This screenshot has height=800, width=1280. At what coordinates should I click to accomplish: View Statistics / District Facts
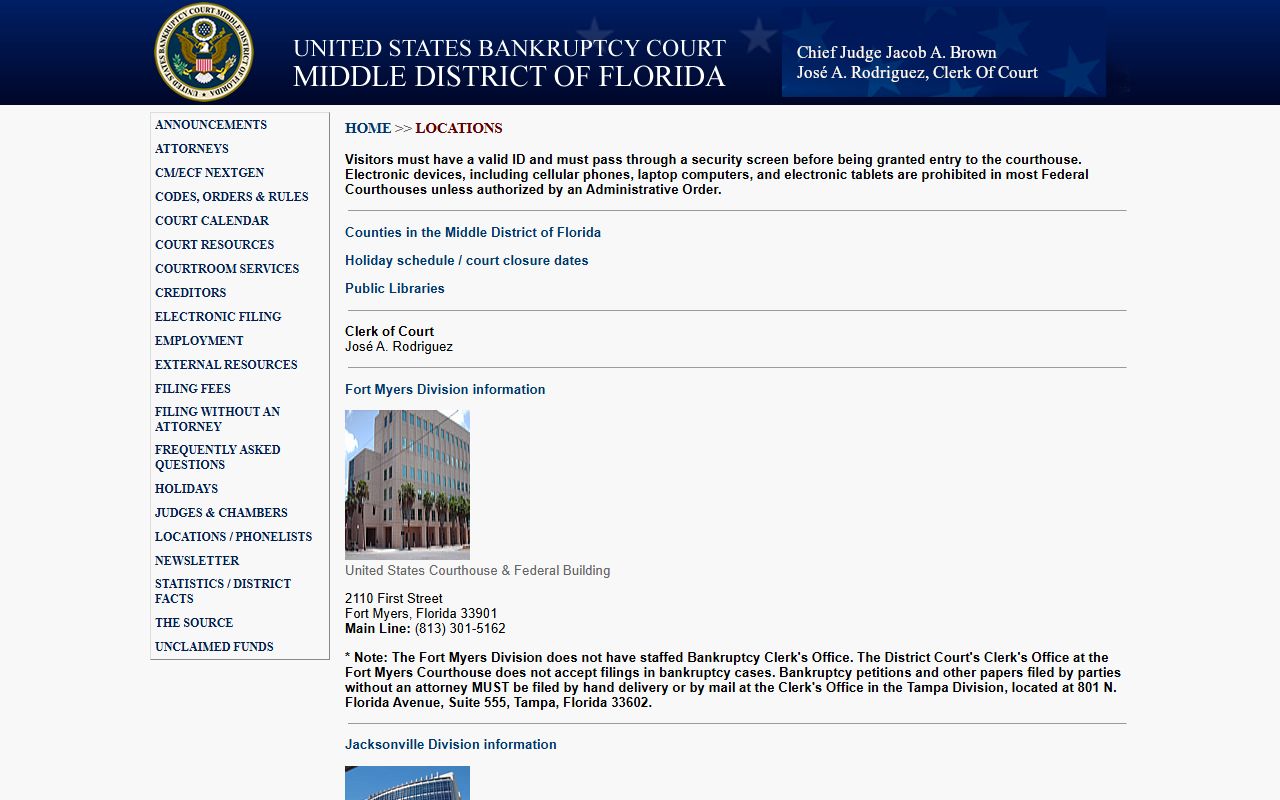(223, 591)
